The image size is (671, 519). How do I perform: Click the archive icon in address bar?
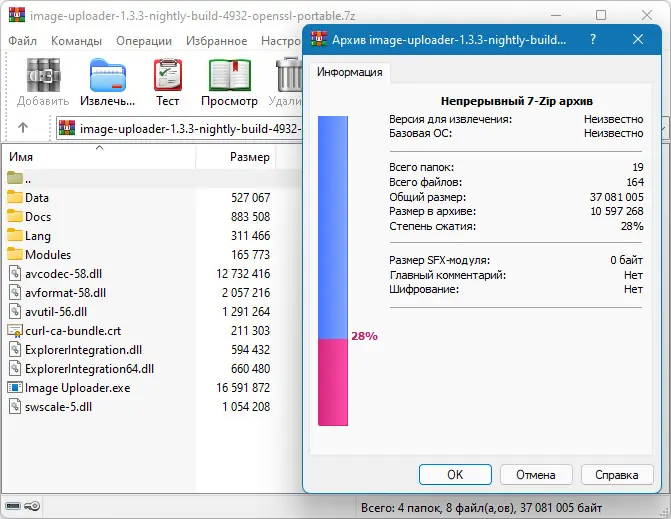coord(67,128)
